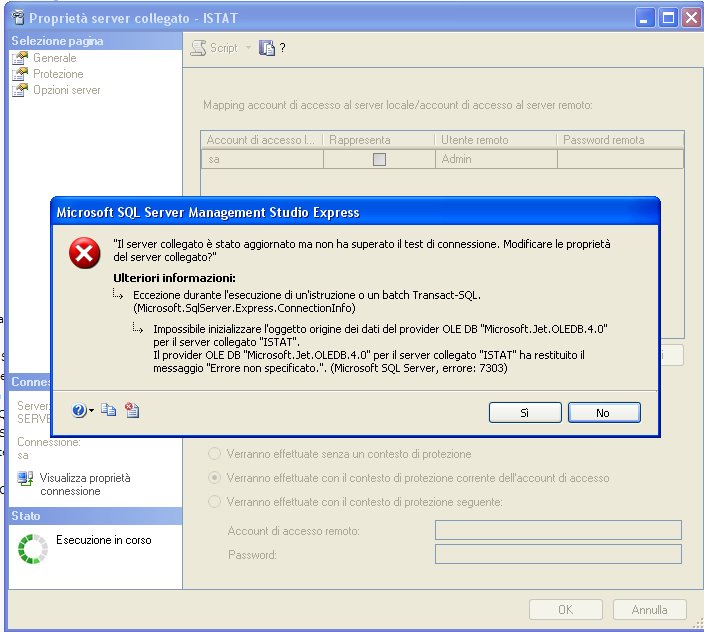Click the 'Account di accesso l...' column header

[262, 140]
